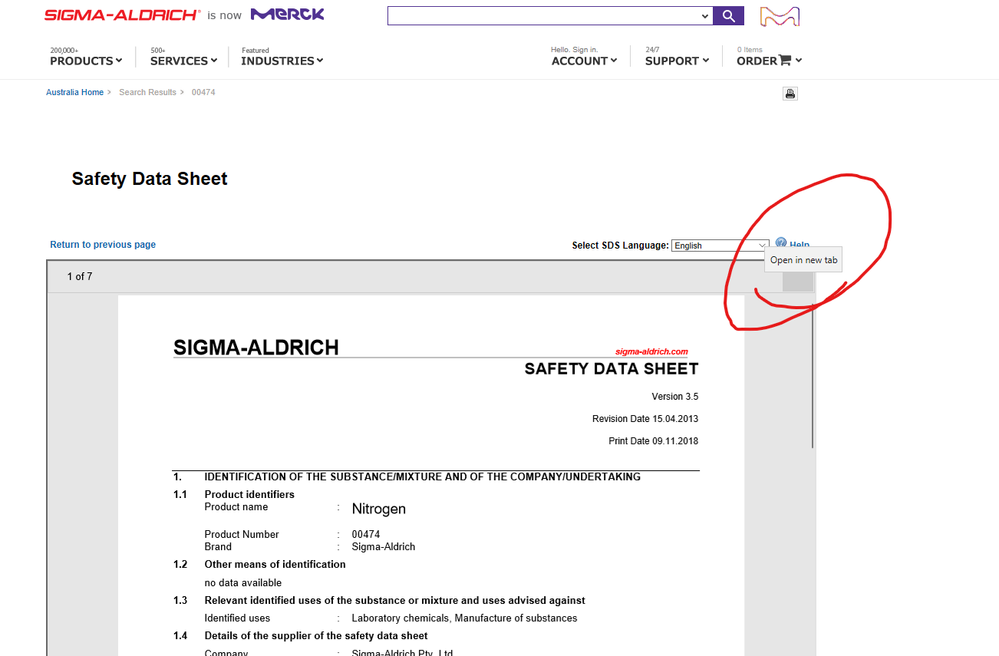
Task: Click the Help question mark icon
Action: click(x=781, y=243)
